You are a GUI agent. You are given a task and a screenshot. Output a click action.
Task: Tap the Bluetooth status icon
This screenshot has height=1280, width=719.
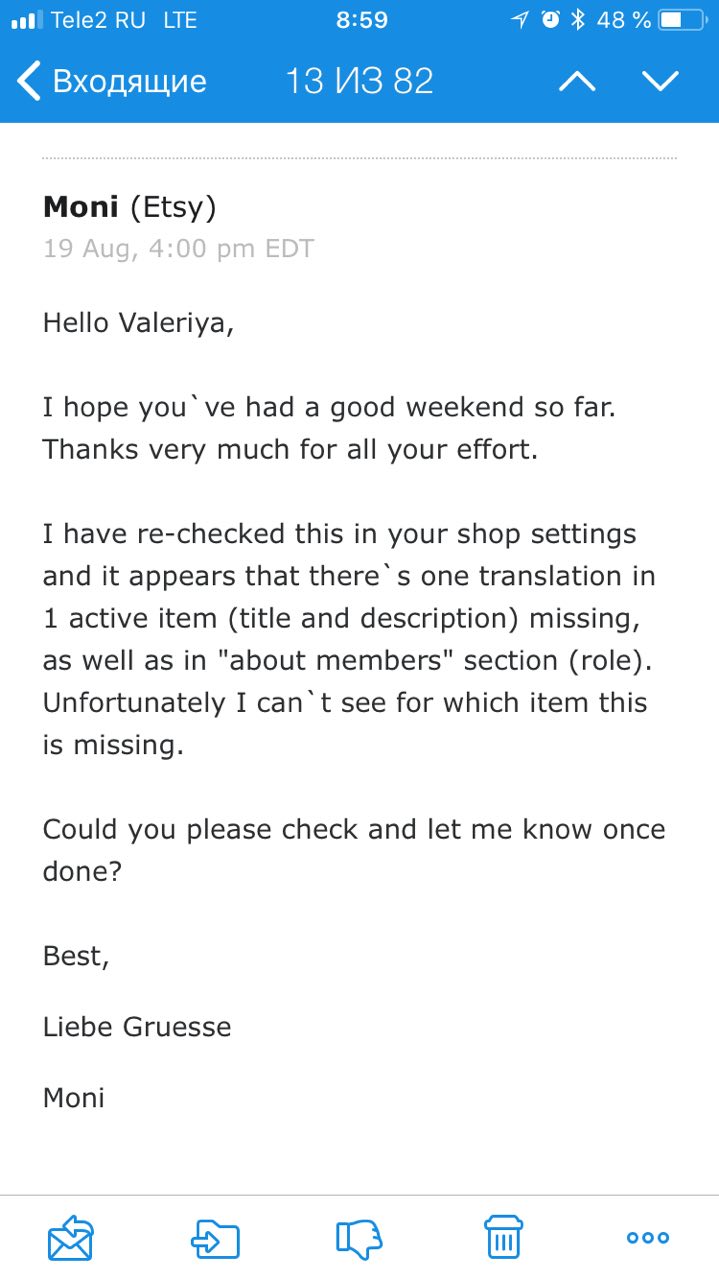coord(577,20)
